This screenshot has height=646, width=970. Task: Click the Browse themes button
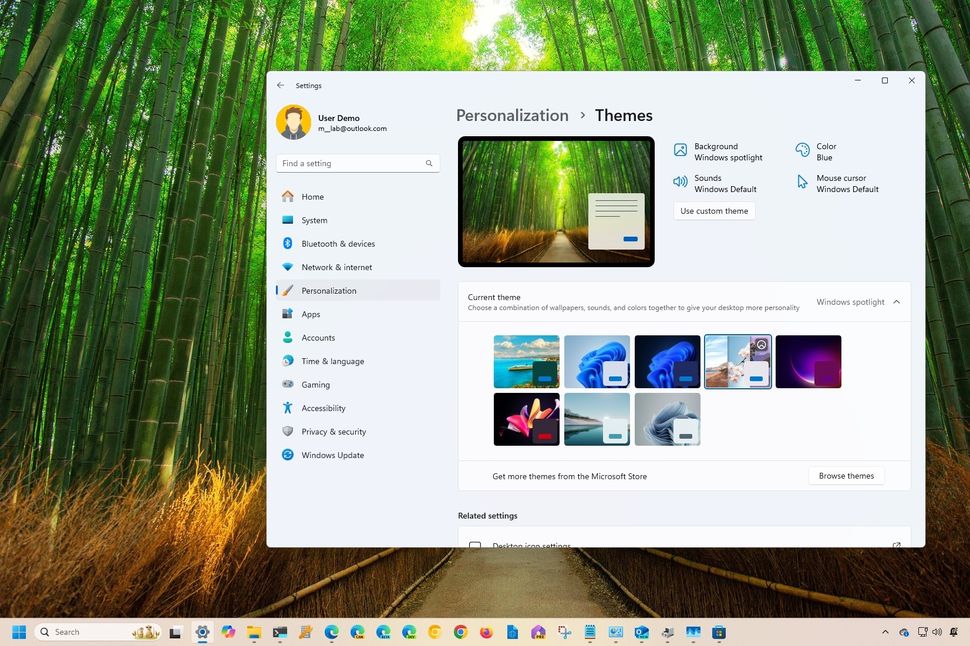pyautogui.click(x=845, y=475)
